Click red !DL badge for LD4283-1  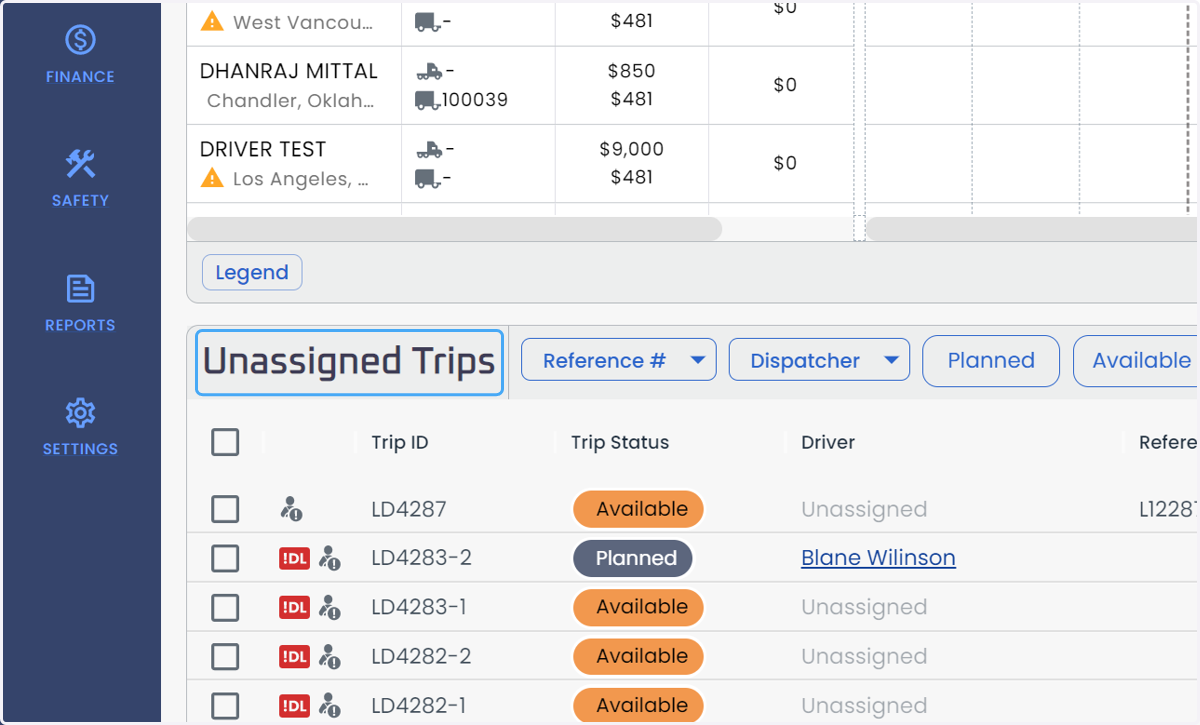pos(294,607)
